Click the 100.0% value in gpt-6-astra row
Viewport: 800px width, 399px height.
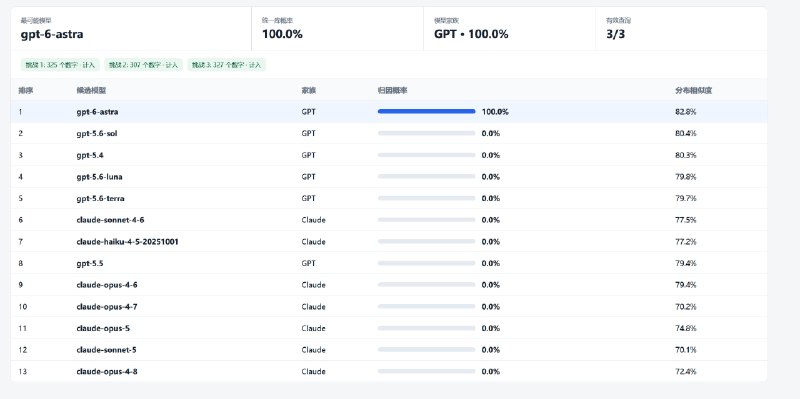495,112
